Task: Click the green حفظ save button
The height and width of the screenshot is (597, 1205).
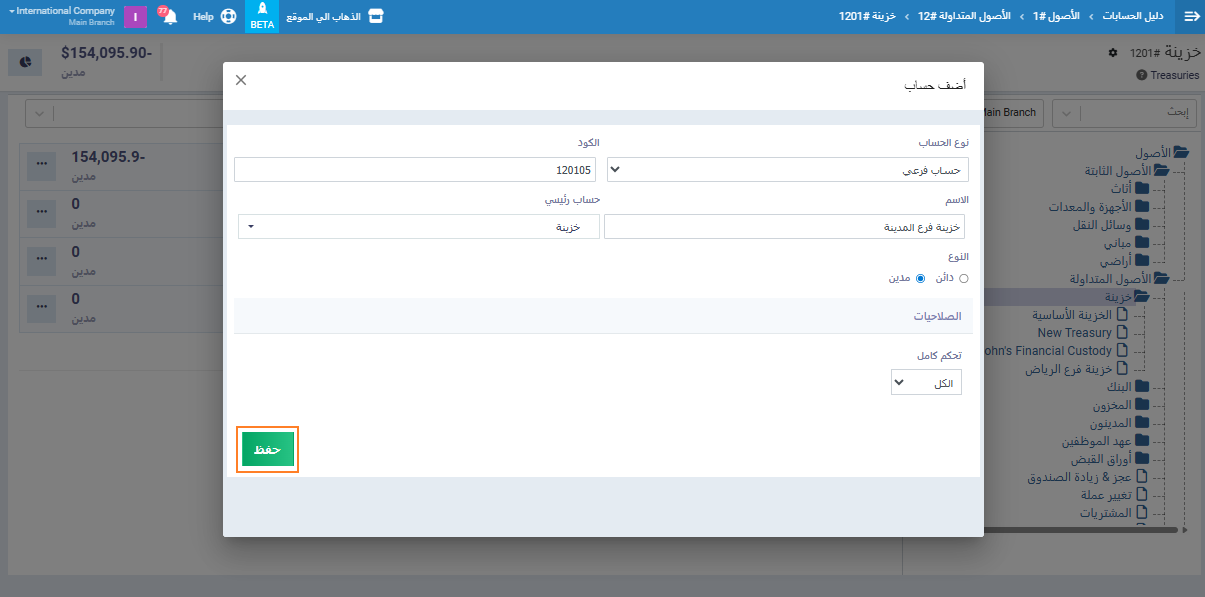Action: point(268,450)
